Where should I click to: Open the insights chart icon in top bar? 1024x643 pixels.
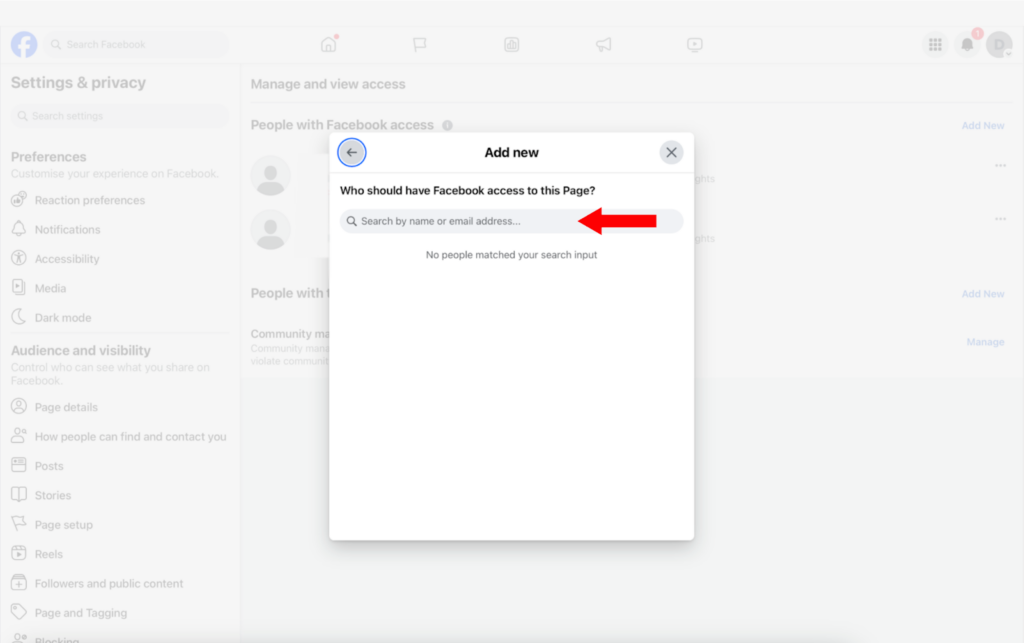click(511, 44)
